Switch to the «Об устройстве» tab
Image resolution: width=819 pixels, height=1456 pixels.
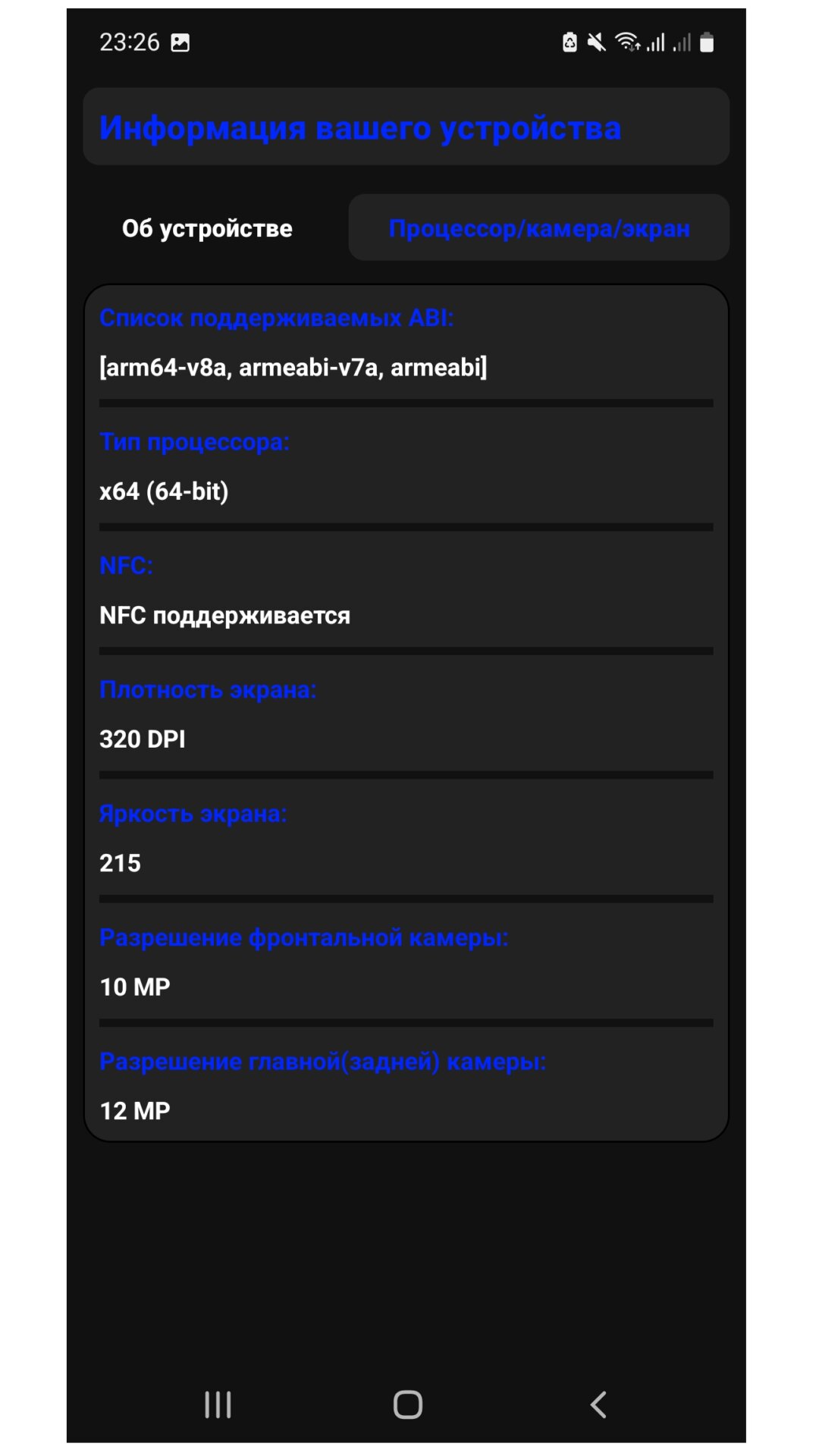[x=207, y=228]
